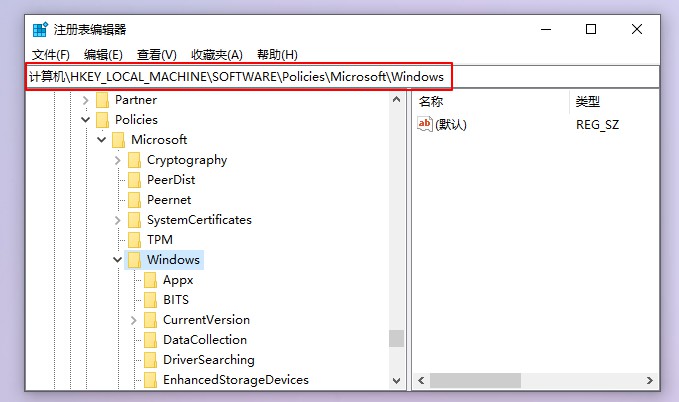Select the SystemCertificates tree label
The width and height of the screenshot is (679, 402).
pyautogui.click(x=199, y=220)
